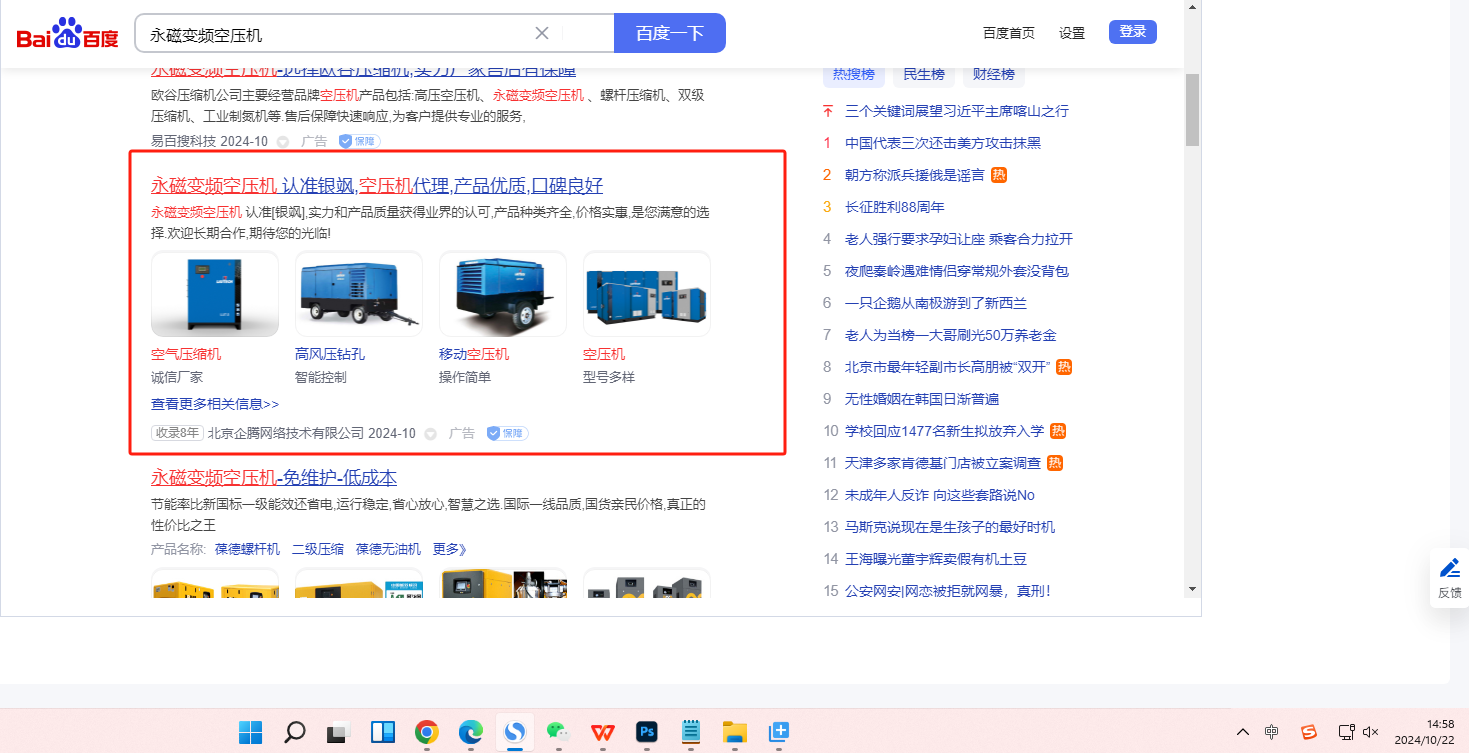Open hot search 长征胜利88周年
Image resolution: width=1469 pixels, height=753 pixels.
(895, 207)
